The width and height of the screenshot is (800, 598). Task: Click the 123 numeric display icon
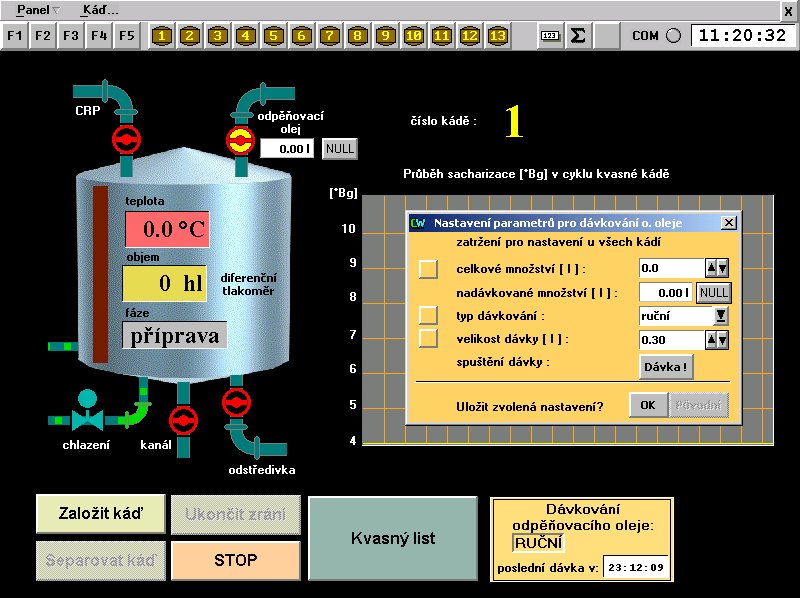coord(549,36)
